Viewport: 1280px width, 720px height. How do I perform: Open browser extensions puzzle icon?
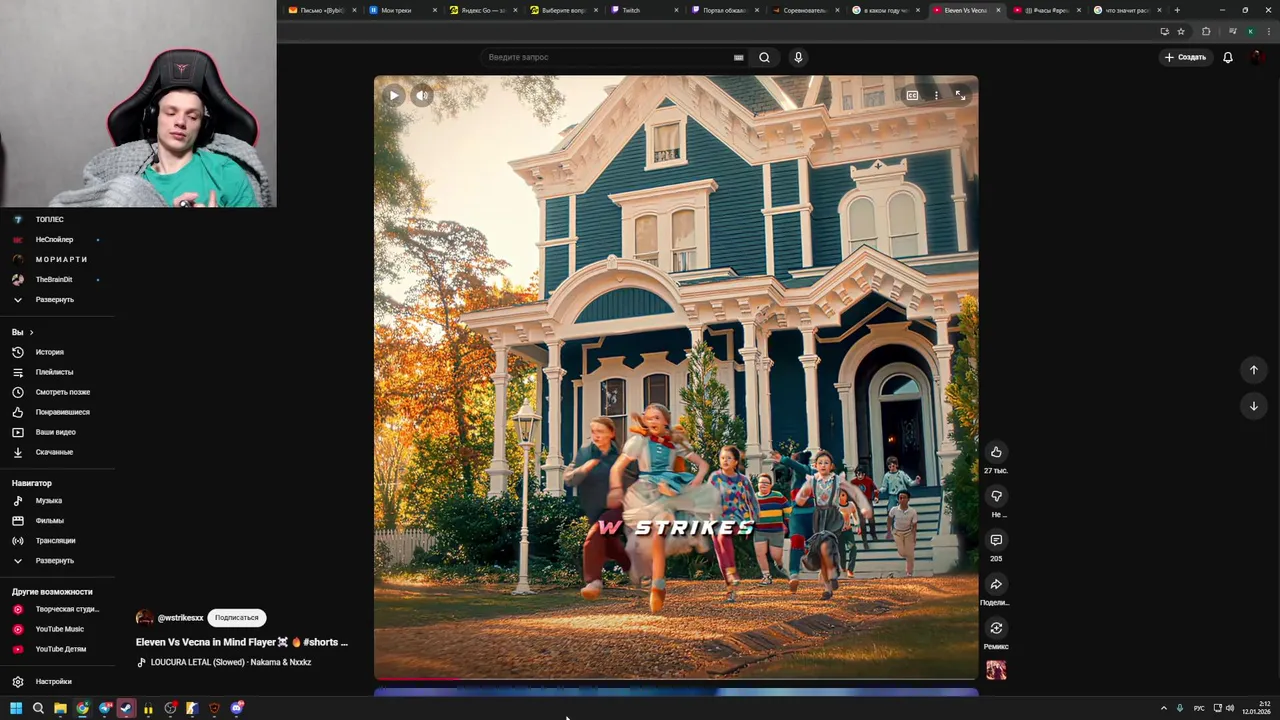[1206, 31]
